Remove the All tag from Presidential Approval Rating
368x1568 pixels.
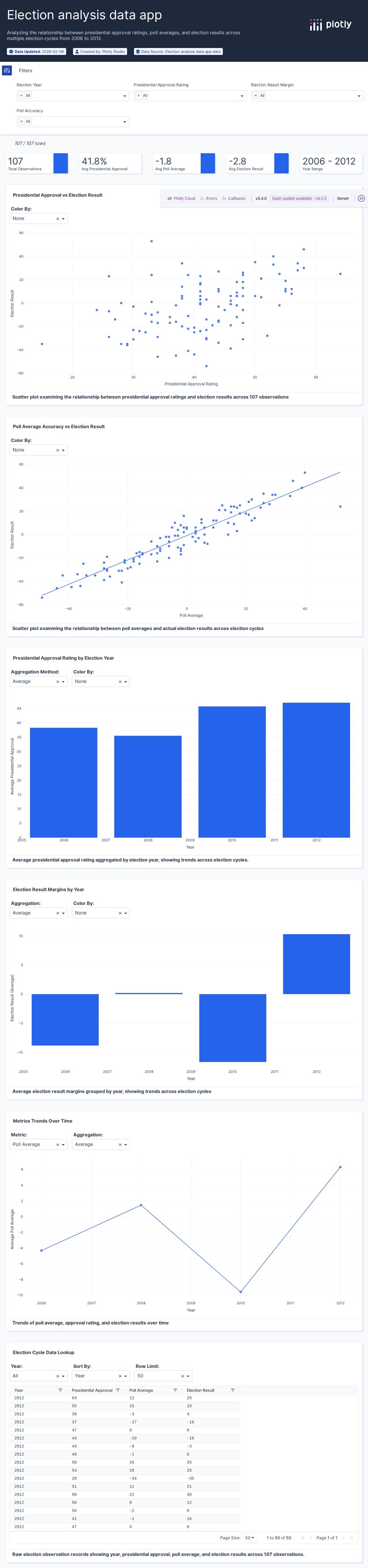click(138, 95)
